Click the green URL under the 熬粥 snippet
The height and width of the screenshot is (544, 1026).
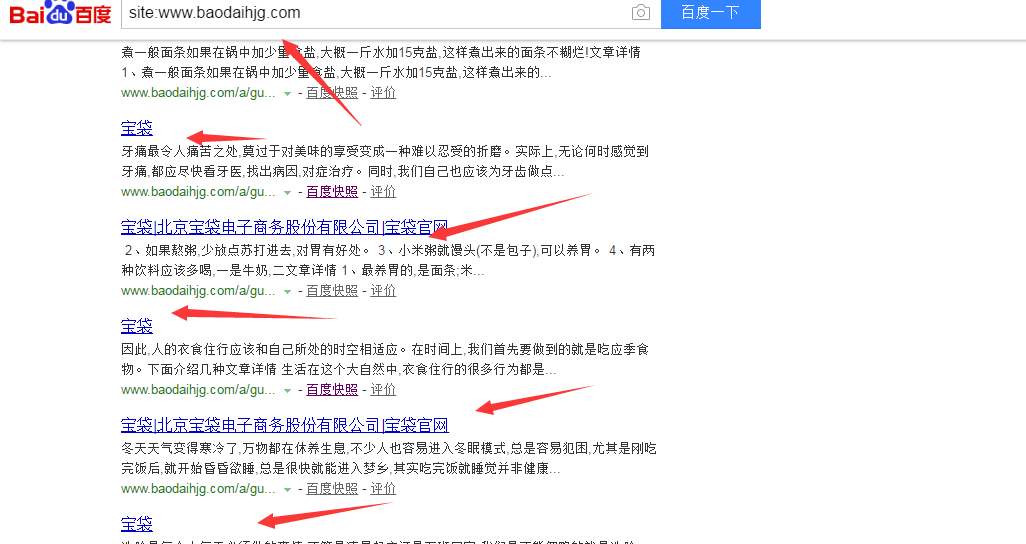coord(198,291)
